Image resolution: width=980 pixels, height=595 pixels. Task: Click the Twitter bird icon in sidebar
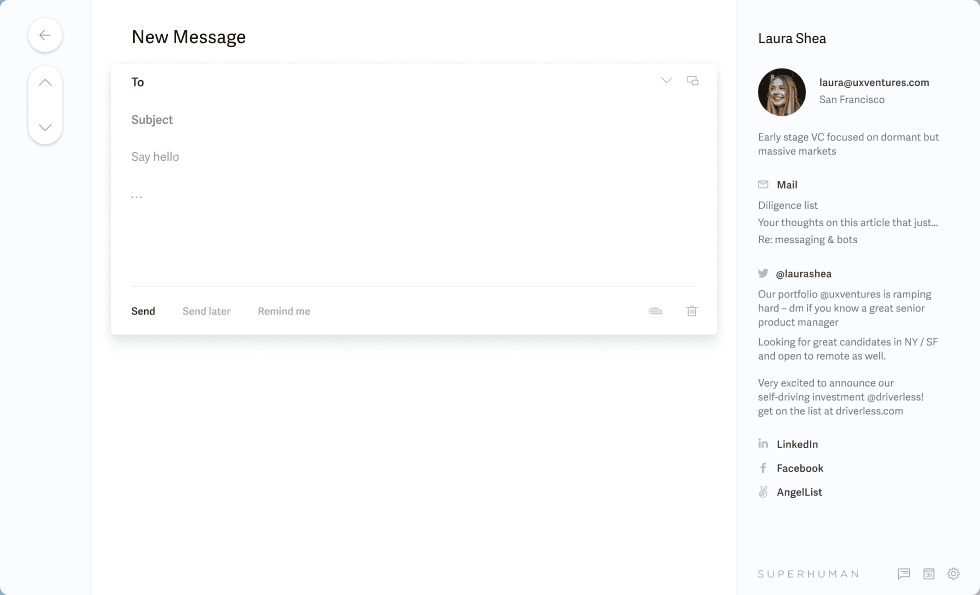tap(762, 273)
